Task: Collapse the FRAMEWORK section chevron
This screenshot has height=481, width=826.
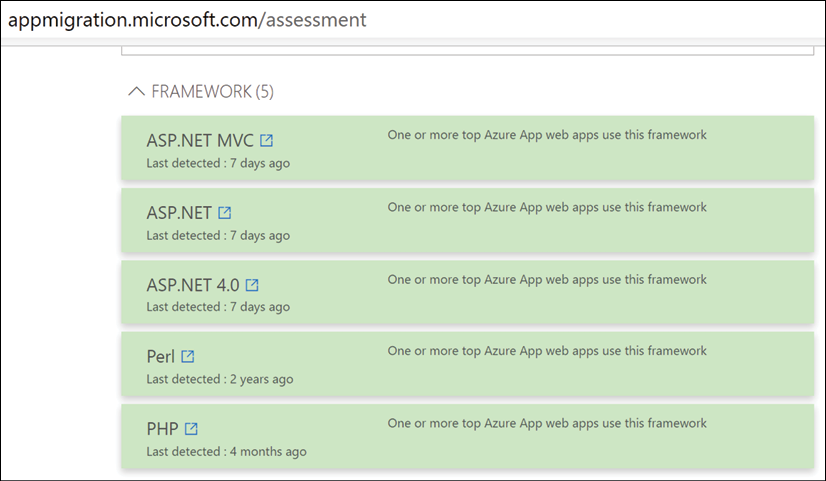Action: click(136, 92)
